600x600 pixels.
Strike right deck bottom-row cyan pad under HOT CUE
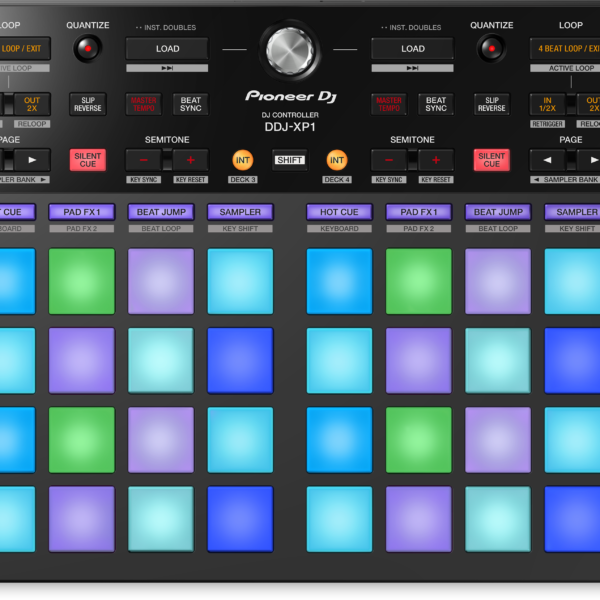pos(339,519)
